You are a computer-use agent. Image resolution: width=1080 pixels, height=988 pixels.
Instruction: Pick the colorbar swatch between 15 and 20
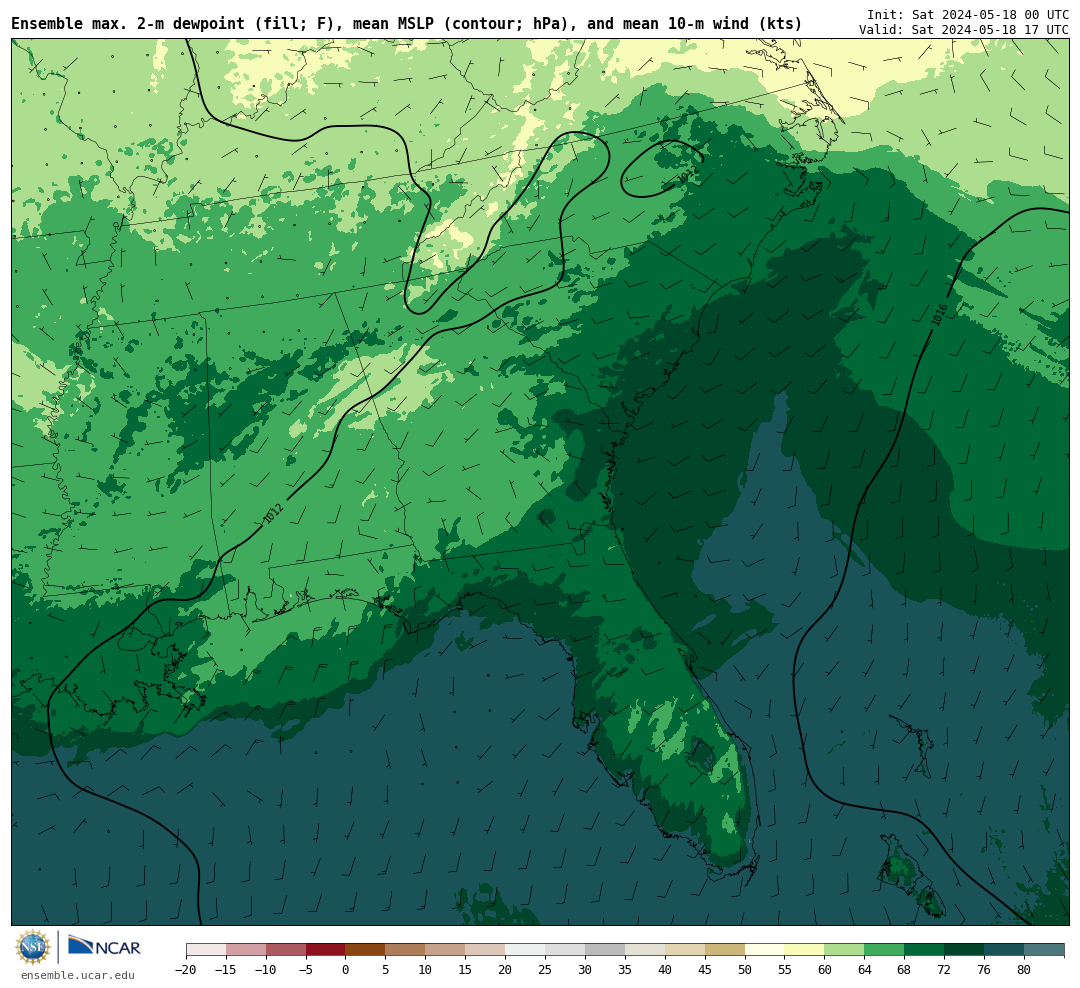tap(486, 949)
